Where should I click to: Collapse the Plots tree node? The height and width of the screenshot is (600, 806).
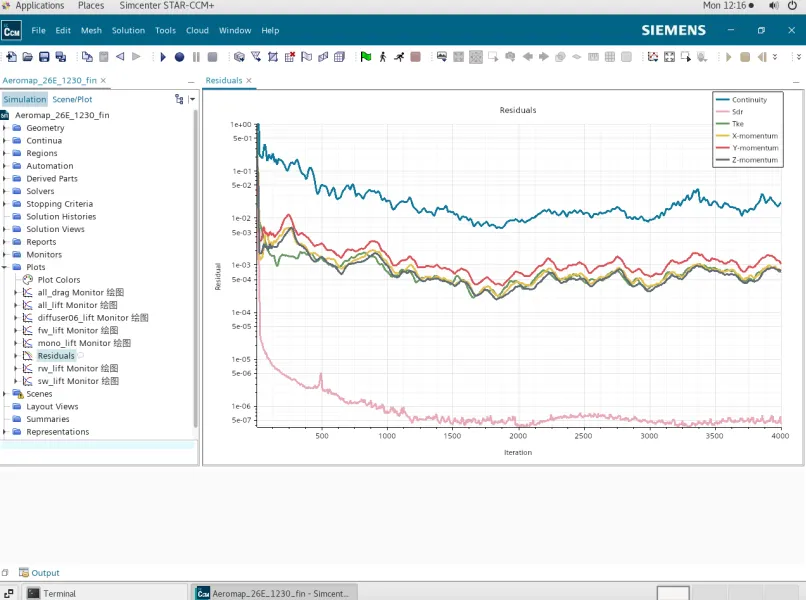pyautogui.click(x=5, y=268)
